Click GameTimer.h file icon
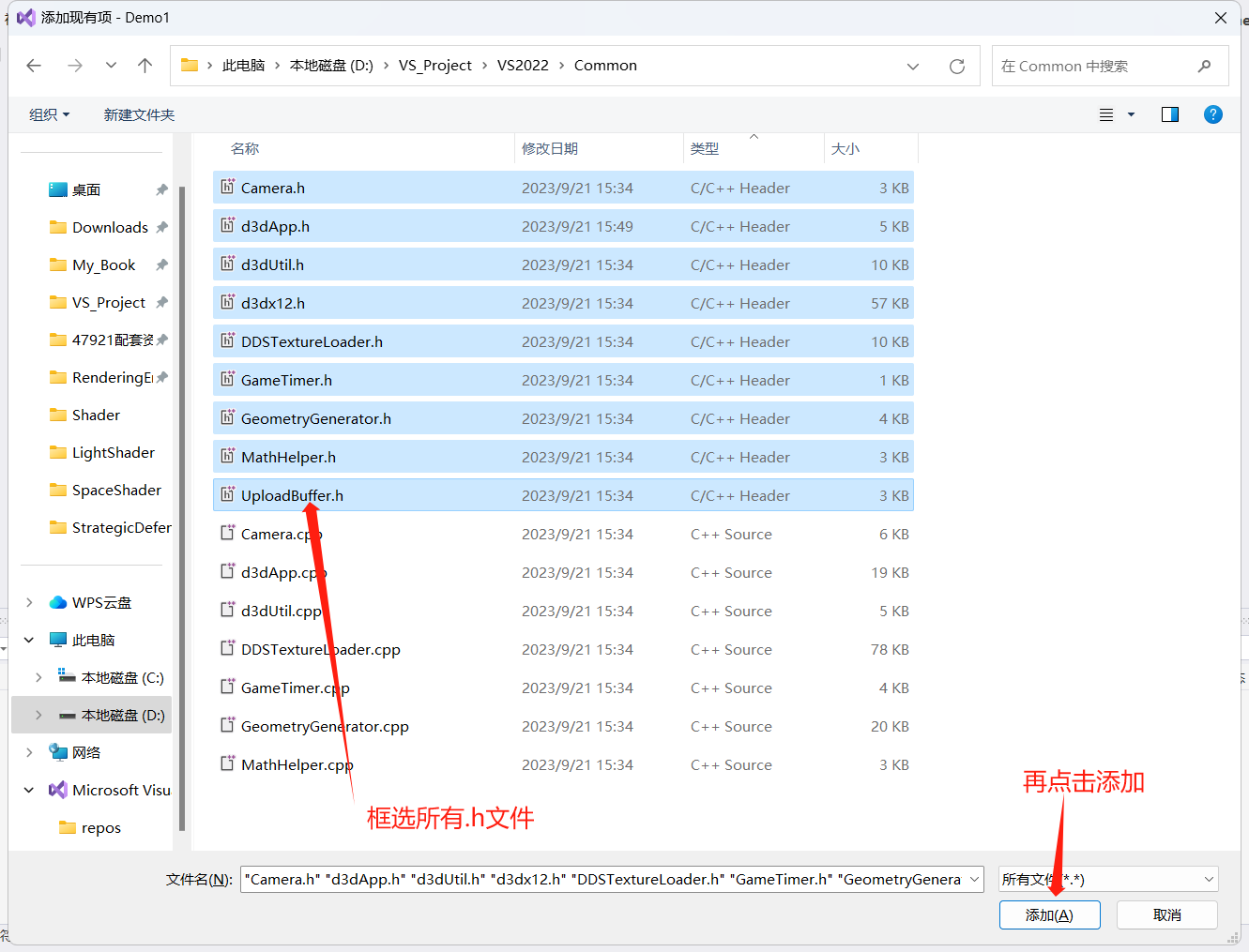 [227, 379]
